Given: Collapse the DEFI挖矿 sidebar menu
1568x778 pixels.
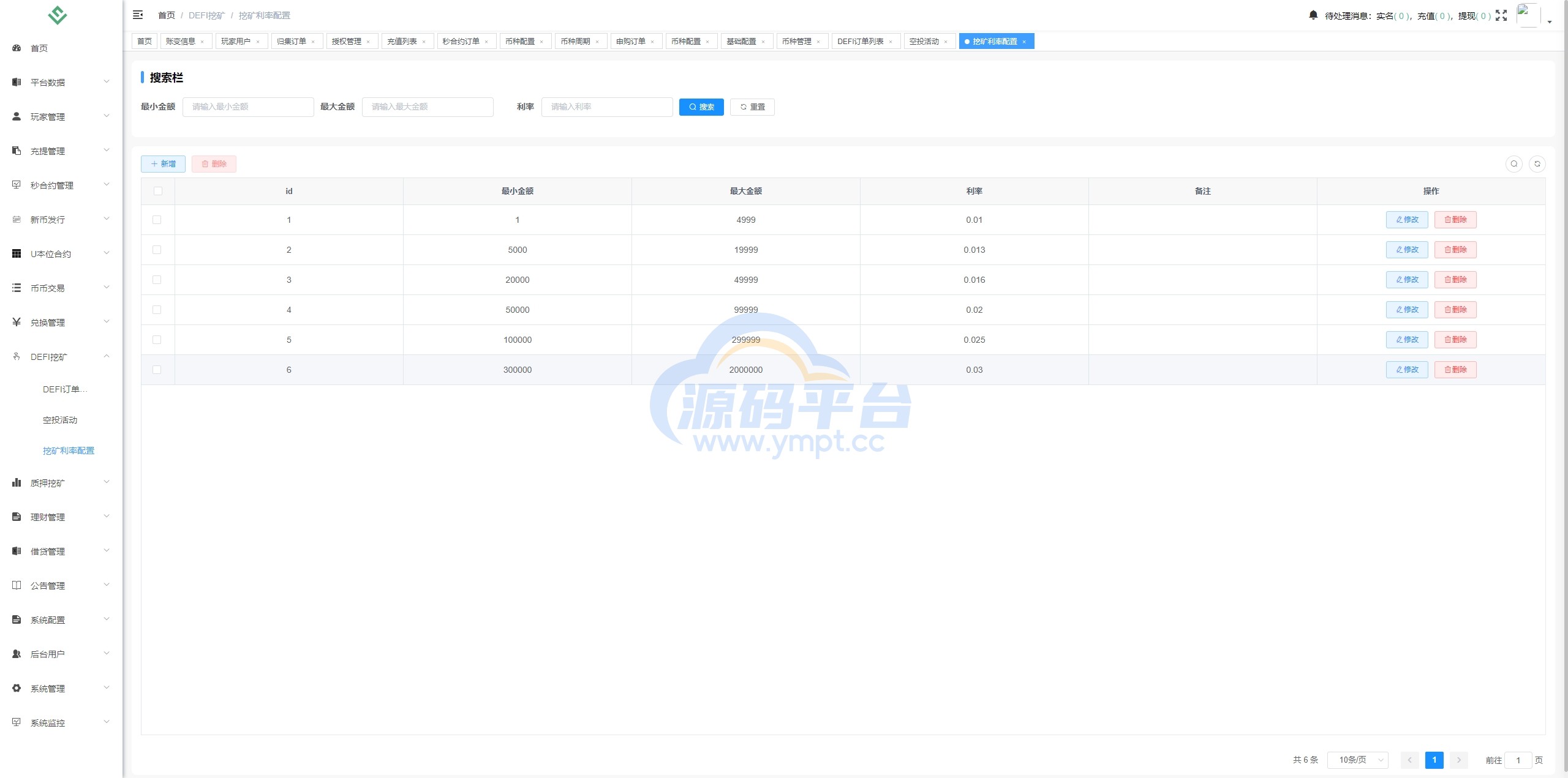Looking at the screenshot, I should [61, 356].
